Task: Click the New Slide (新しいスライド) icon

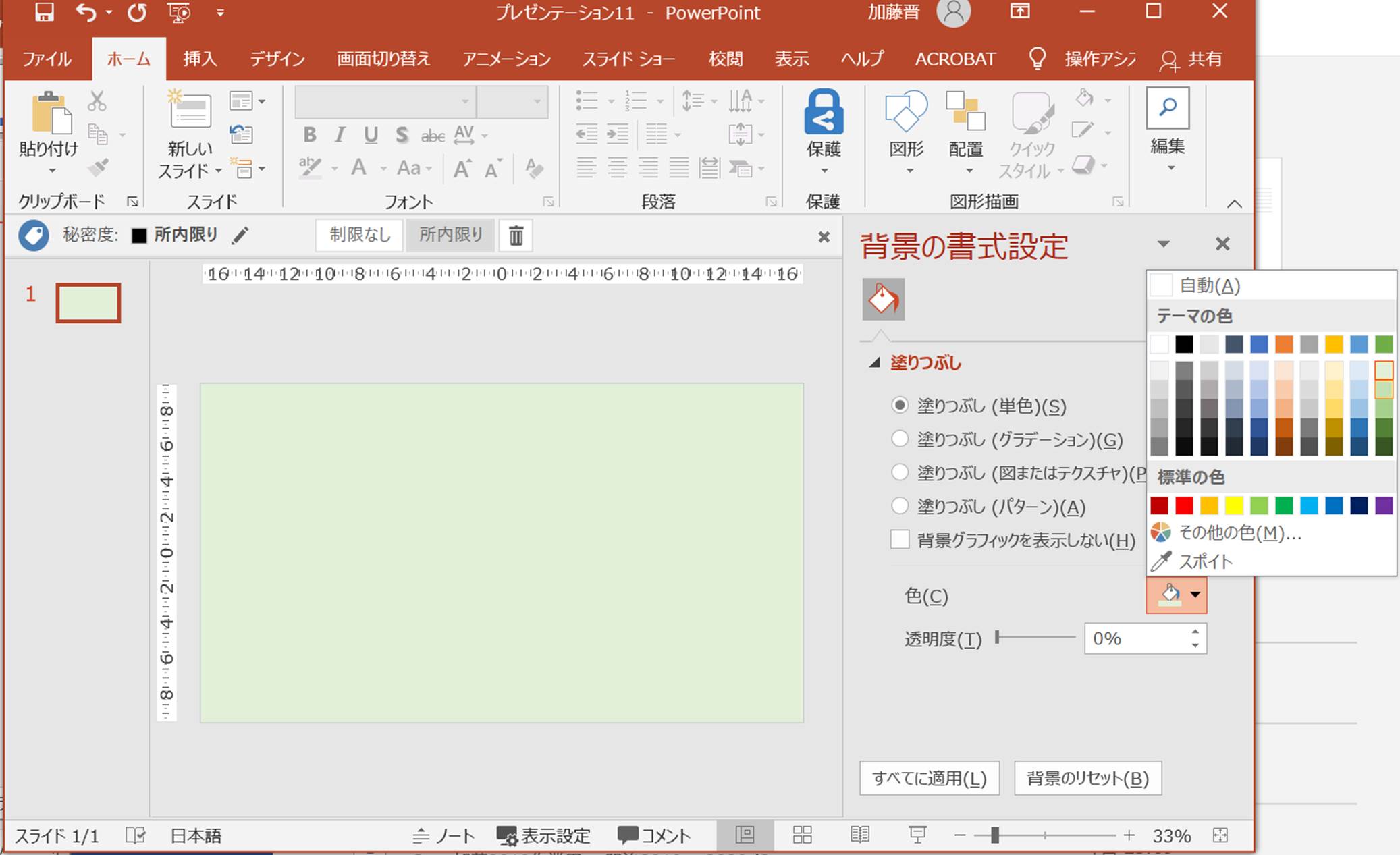Action: tap(190, 111)
